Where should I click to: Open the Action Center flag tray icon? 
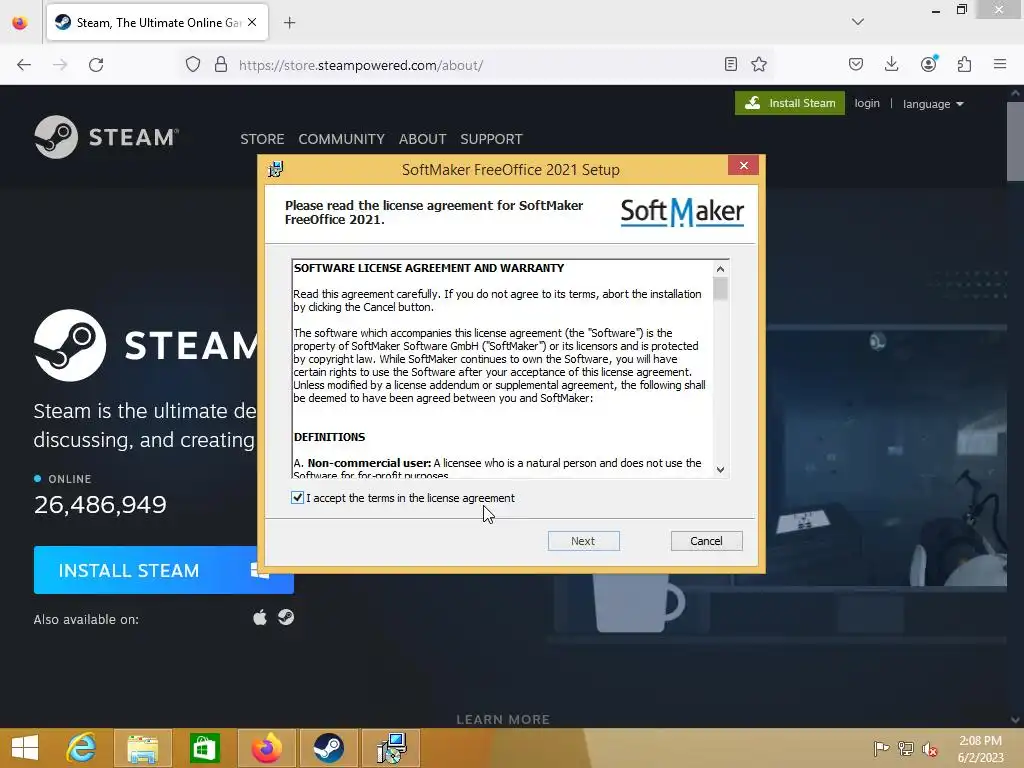click(881, 748)
